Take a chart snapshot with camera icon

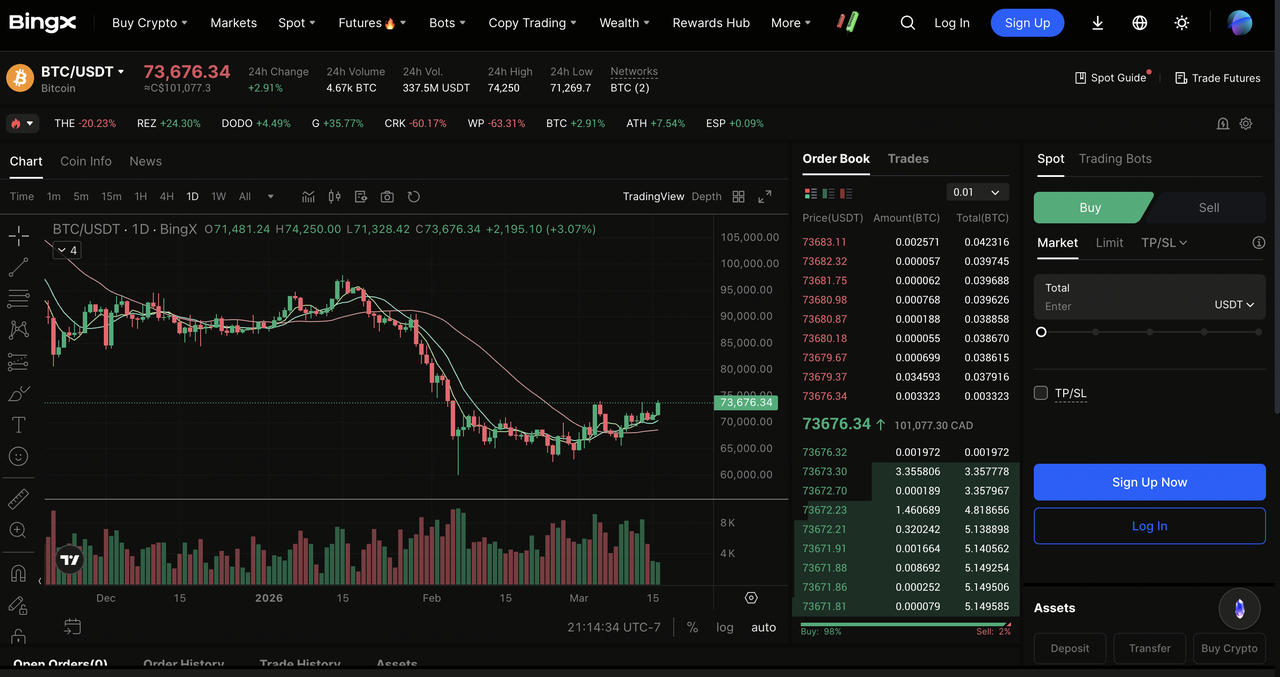[387, 197]
